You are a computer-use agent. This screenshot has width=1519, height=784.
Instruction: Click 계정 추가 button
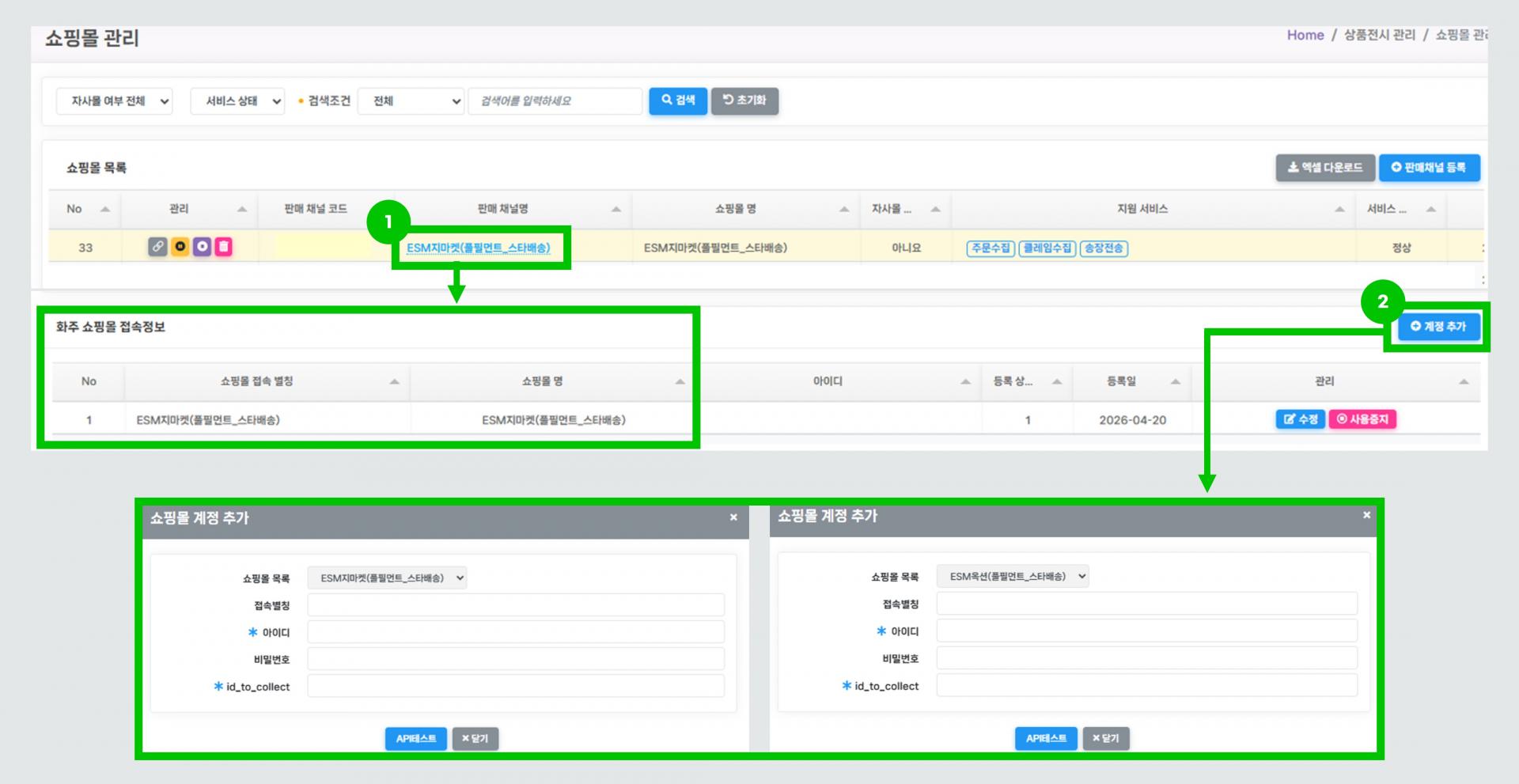(1438, 327)
